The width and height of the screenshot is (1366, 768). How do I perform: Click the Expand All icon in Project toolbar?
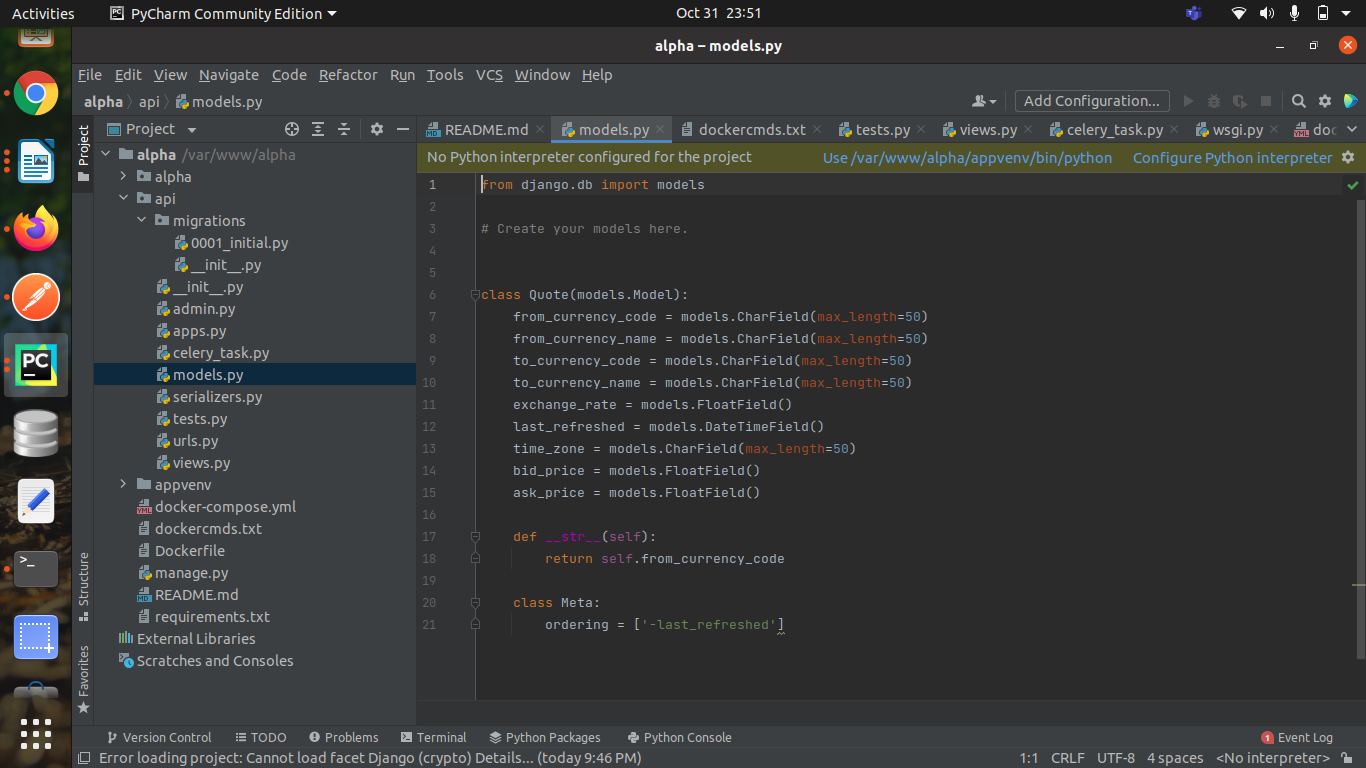point(318,128)
